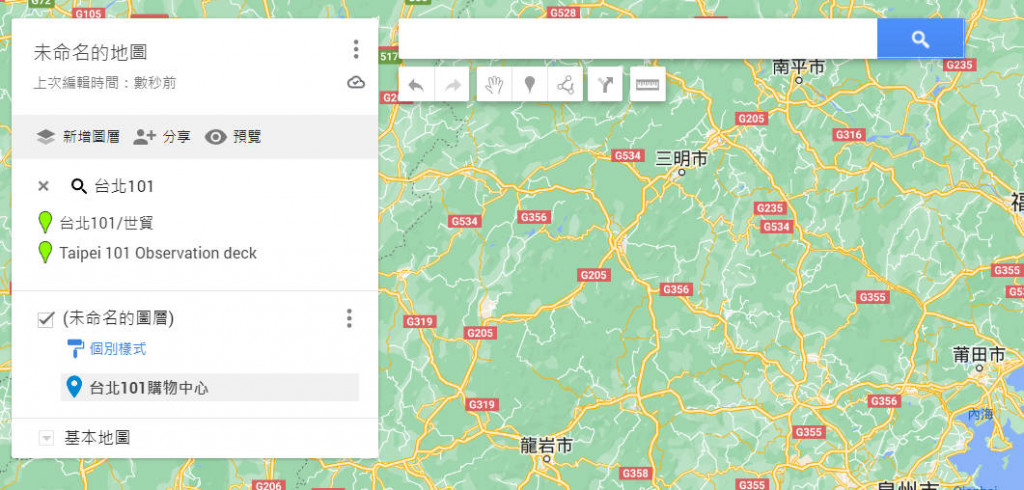Click the 未命名的地圖 map title
Image resolution: width=1024 pixels, height=490 pixels.
coord(90,52)
